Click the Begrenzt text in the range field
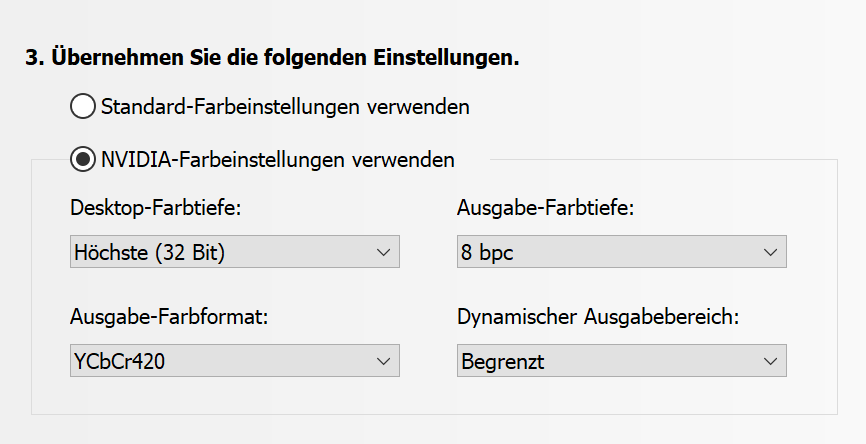The height and width of the screenshot is (444, 866). (503, 361)
